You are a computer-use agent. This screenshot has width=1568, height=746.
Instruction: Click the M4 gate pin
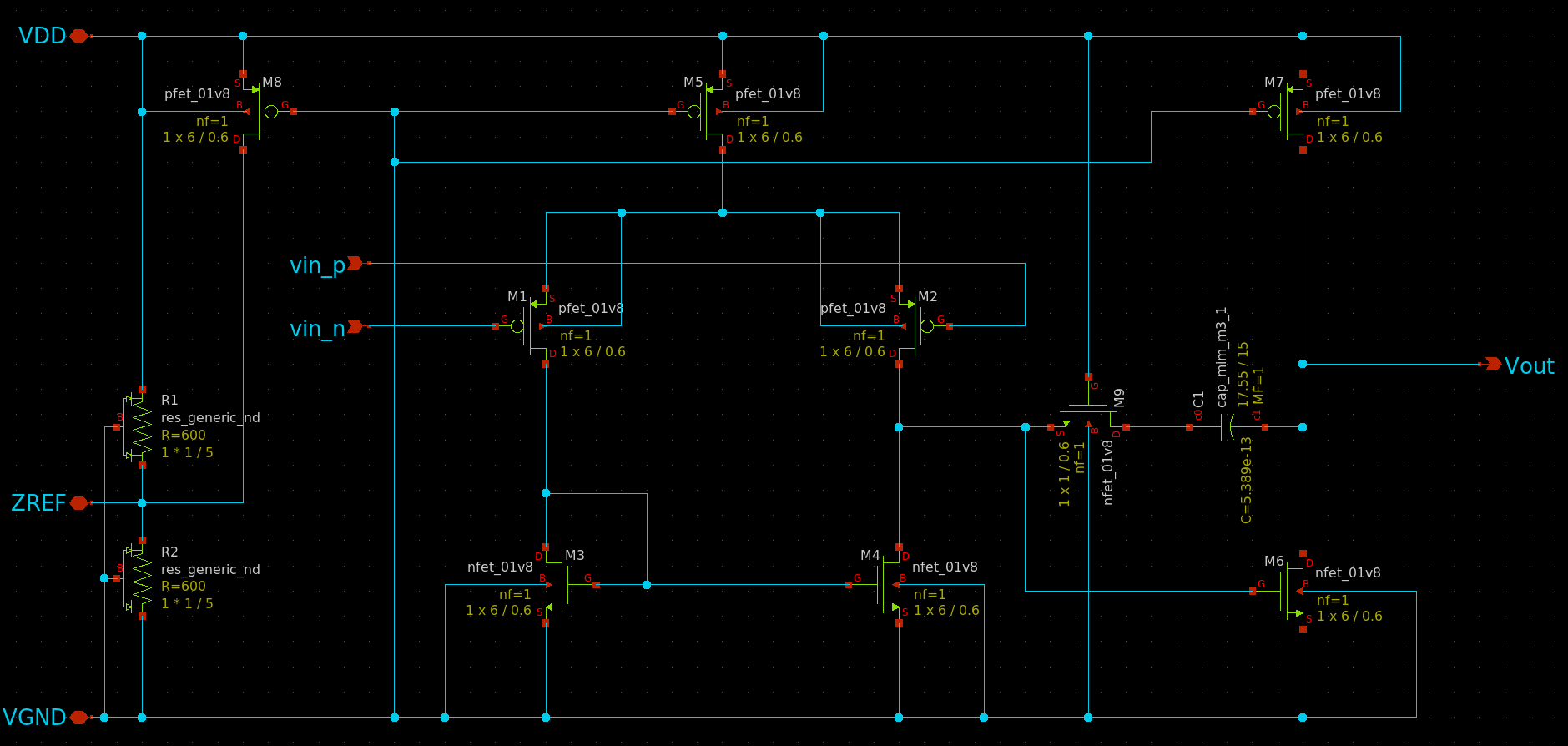coord(849,585)
